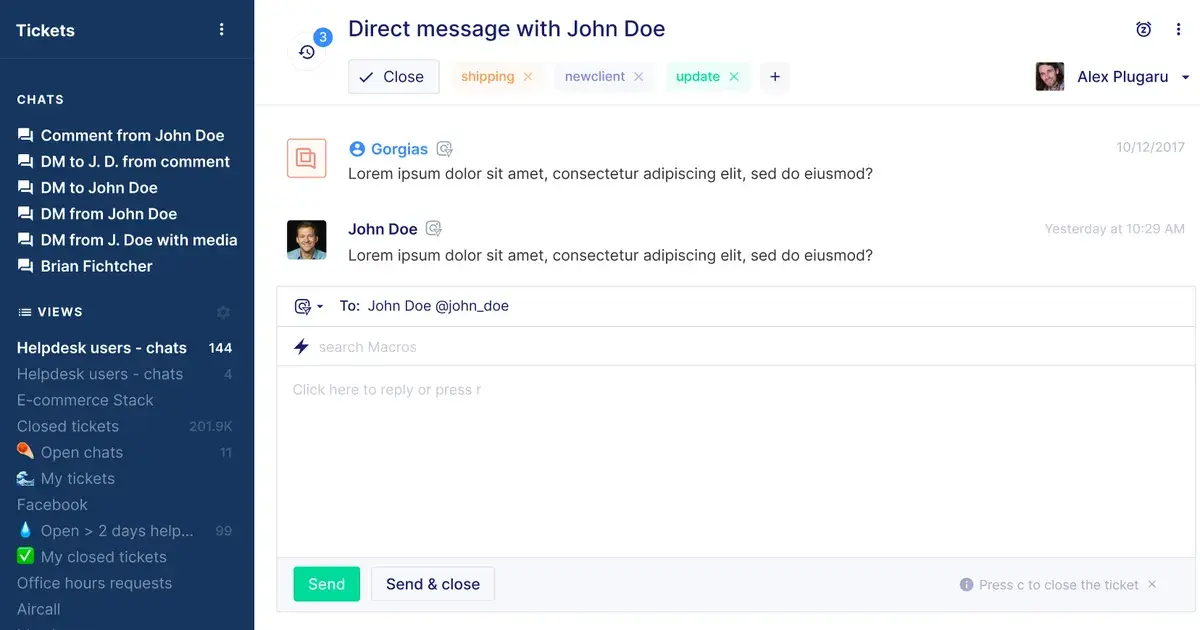Image resolution: width=1200 pixels, height=630 pixels.
Task: Click the Close ticket button
Action: [x=393, y=76]
